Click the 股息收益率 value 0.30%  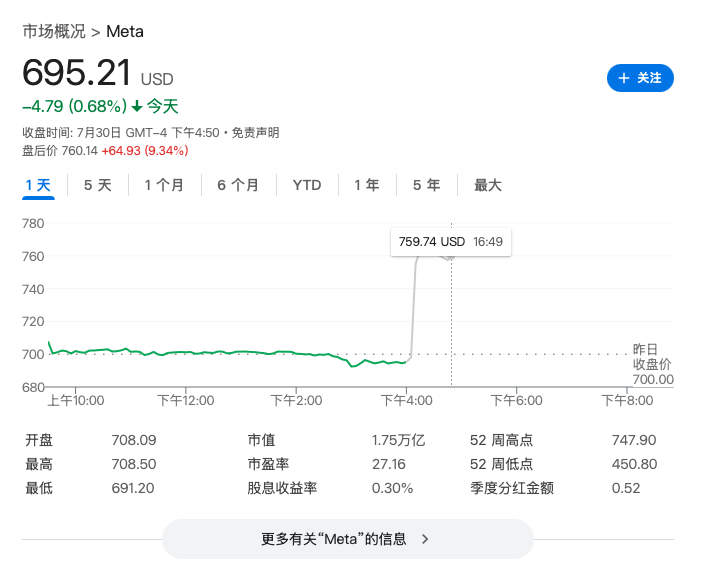[x=392, y=488]
